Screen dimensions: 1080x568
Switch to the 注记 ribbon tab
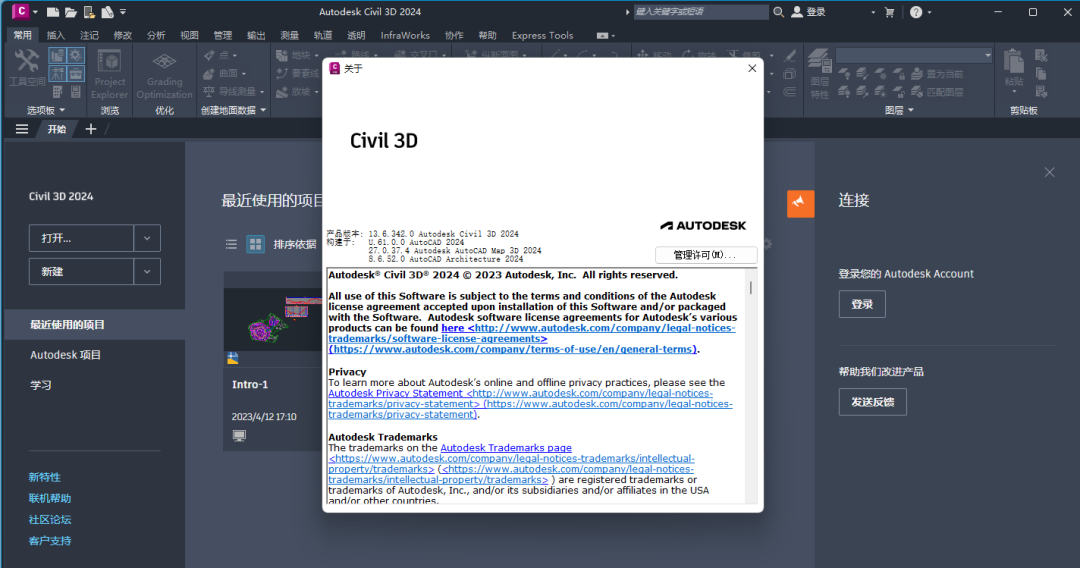tap(89, 36)
